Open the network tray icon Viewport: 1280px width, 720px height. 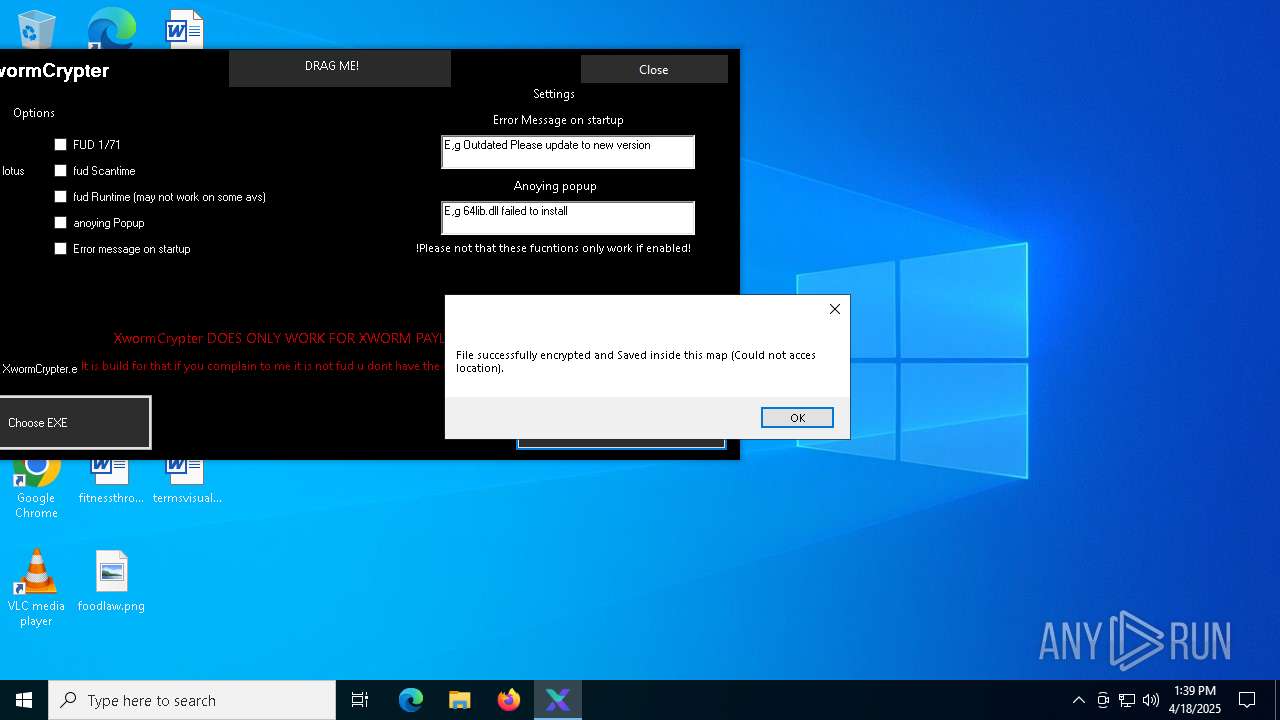1127,700
